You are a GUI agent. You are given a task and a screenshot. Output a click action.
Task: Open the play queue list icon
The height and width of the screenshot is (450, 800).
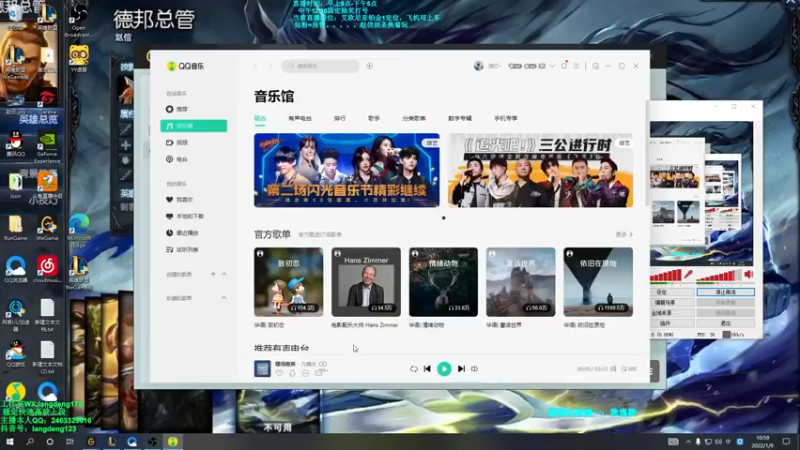(629, 369)
